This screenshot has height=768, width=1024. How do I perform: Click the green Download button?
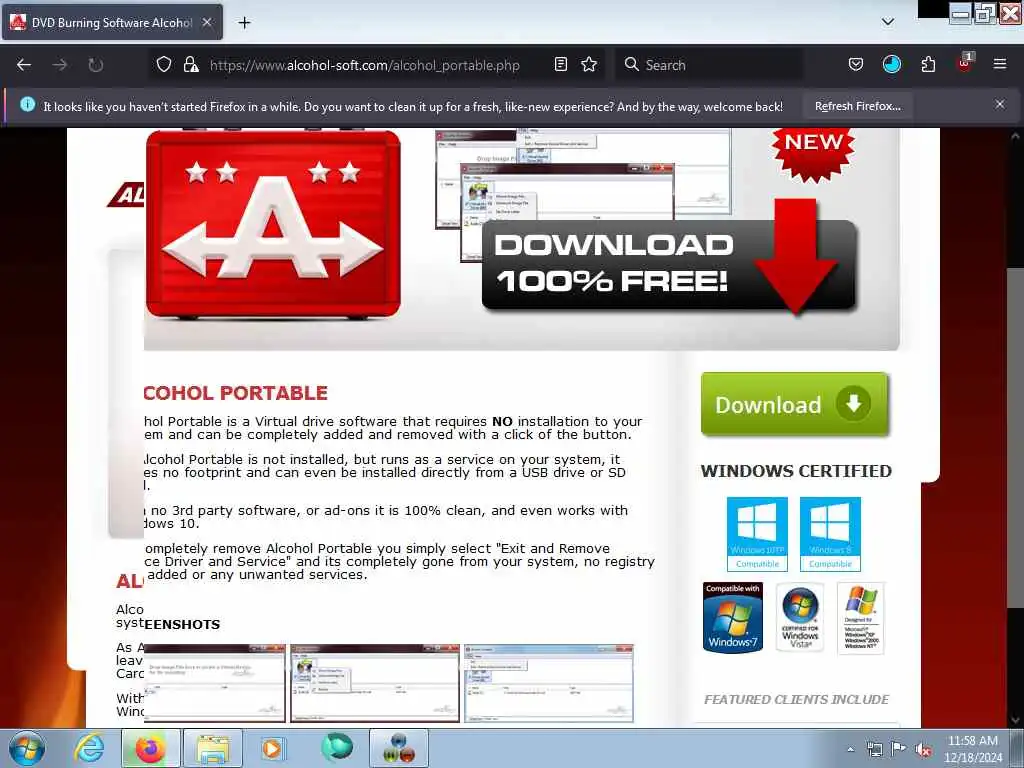[x=794, y=404]
